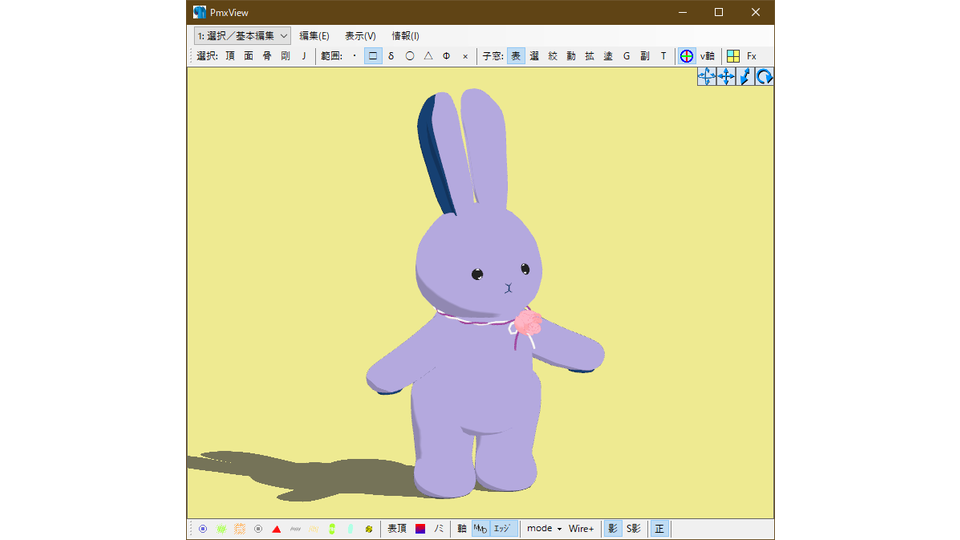Toggle joint selection J

click(x=304, y=56)
